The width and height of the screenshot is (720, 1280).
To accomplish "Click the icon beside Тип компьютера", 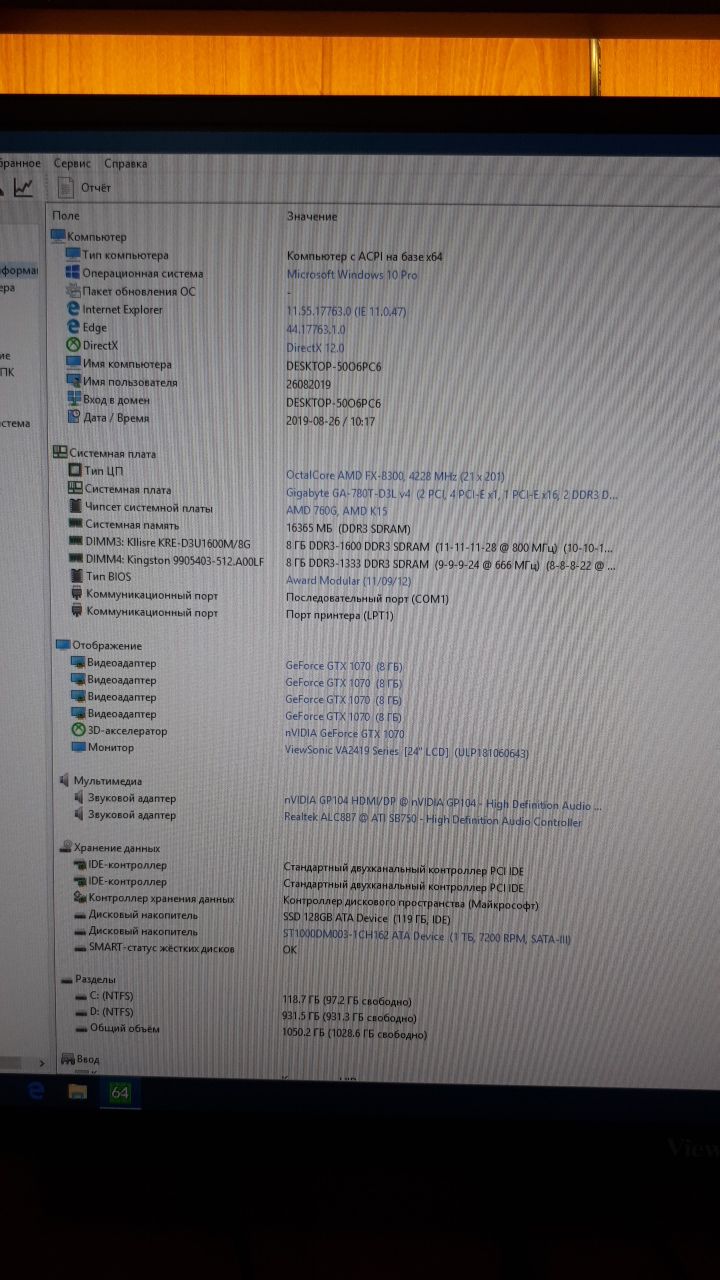I will (x=73, y=255).
